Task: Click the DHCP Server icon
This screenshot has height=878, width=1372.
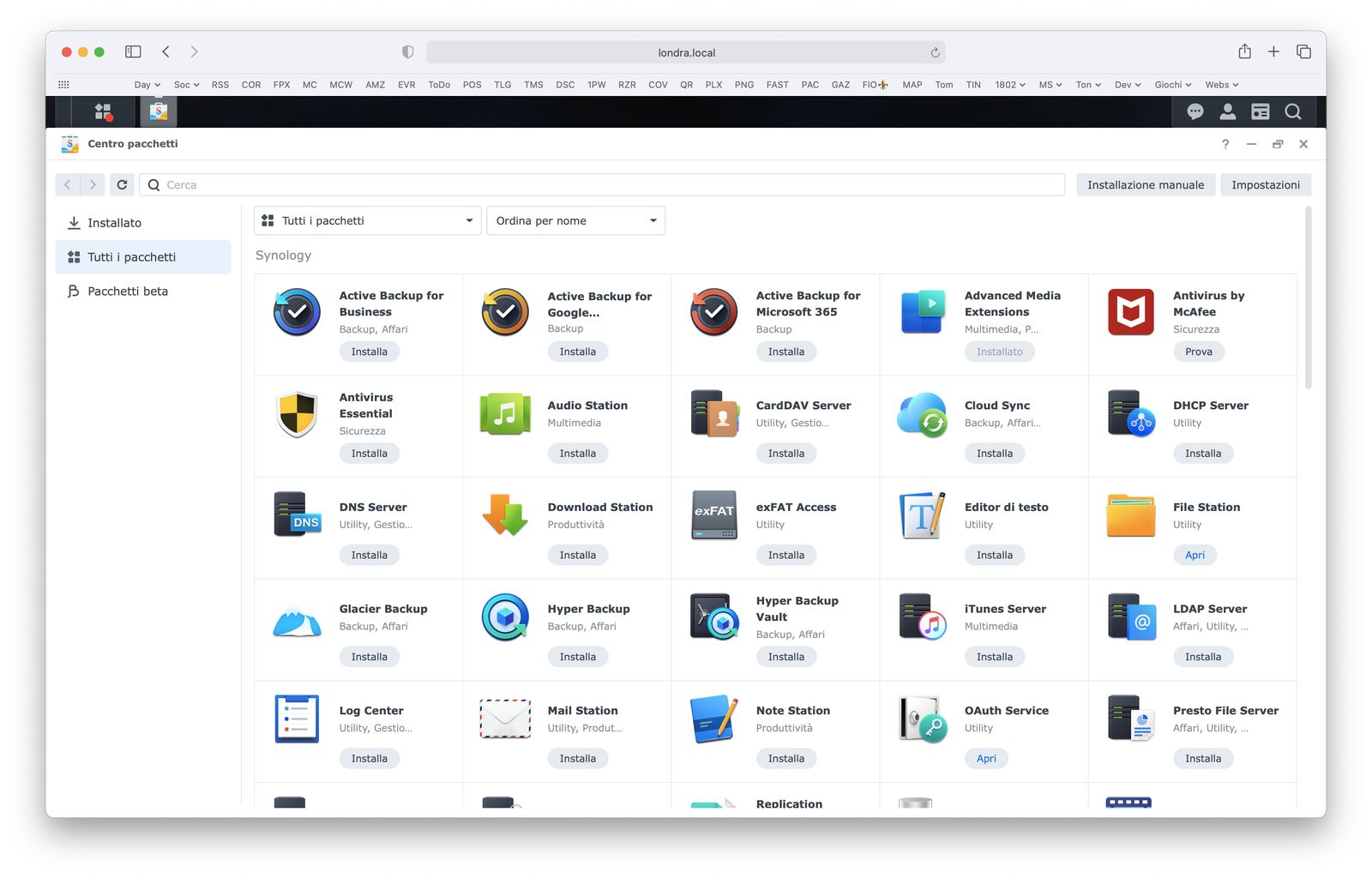Action: (x=1131, y=414)
